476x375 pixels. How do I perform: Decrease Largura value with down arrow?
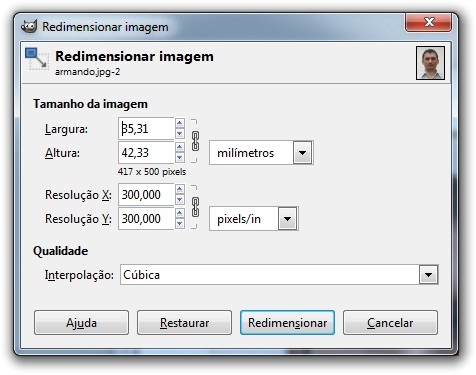(x=180, y=134)
